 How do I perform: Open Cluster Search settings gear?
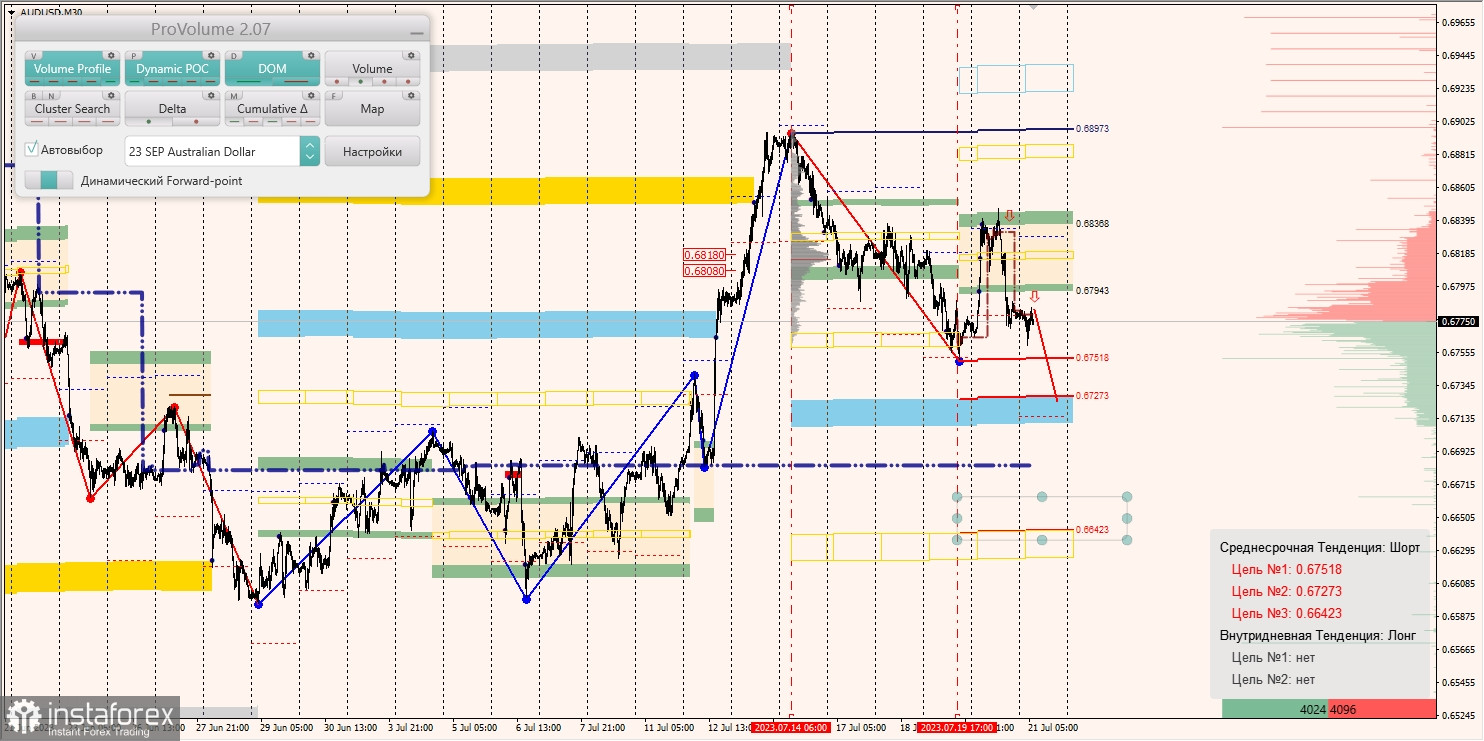(111, 95)
